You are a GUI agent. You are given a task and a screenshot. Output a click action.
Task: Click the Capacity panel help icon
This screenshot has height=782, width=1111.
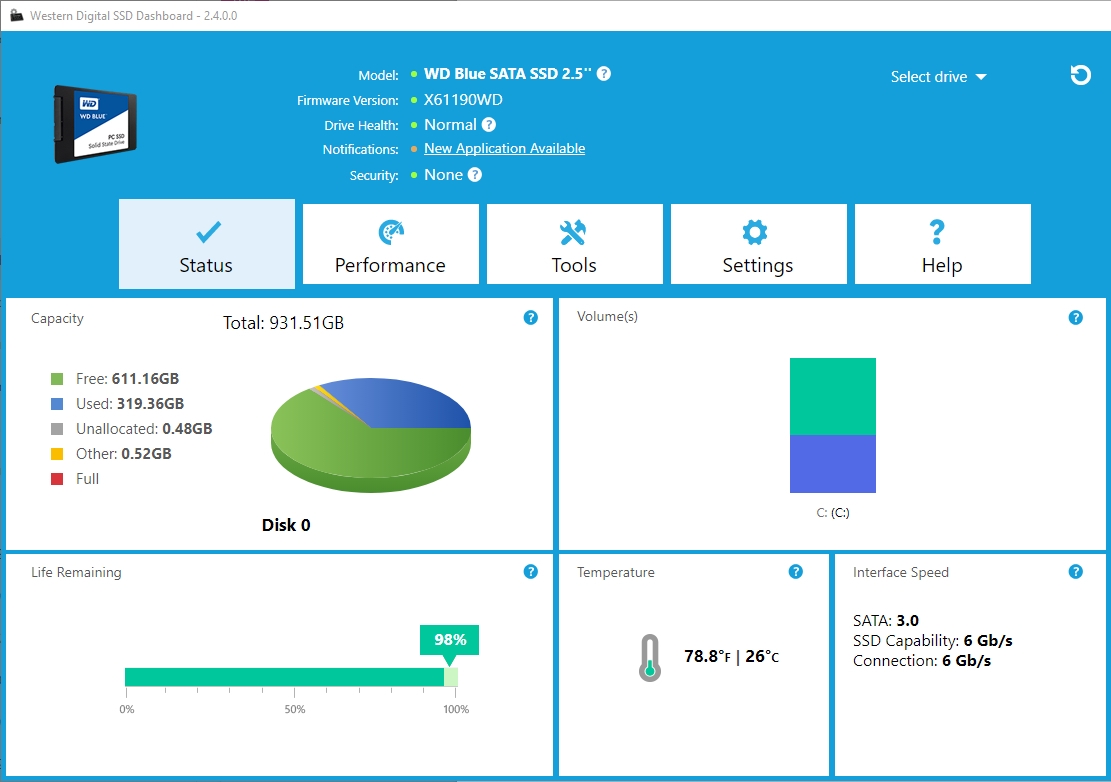(530, 317)
